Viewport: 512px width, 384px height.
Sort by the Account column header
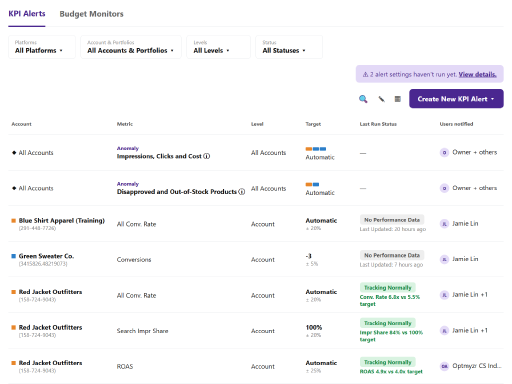tap(22, 124)
